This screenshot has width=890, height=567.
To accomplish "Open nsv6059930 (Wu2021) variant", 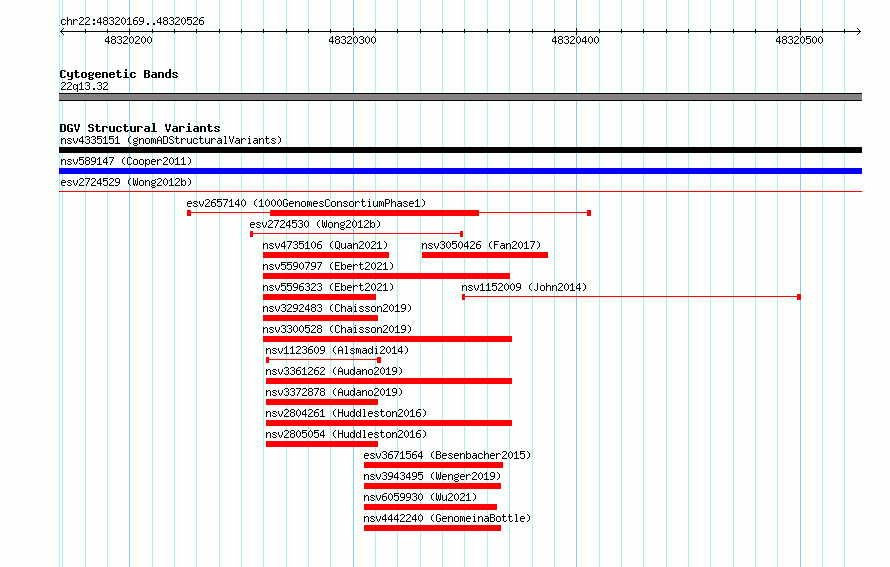I will coord(421,497).
